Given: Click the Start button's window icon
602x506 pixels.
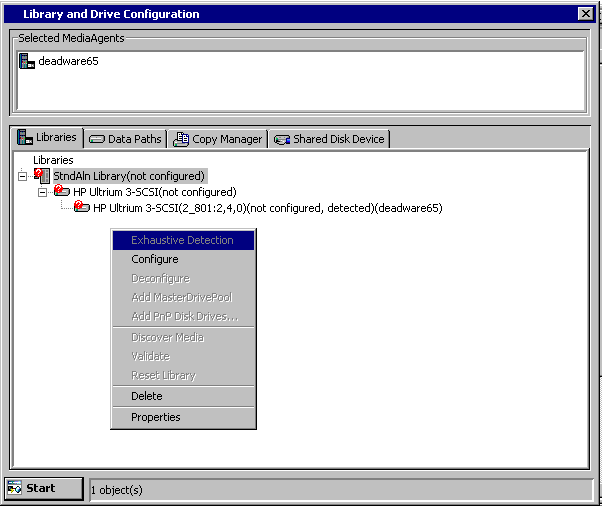Looking at the screenshot, I should pyautogui.click(x=15, y=488).
